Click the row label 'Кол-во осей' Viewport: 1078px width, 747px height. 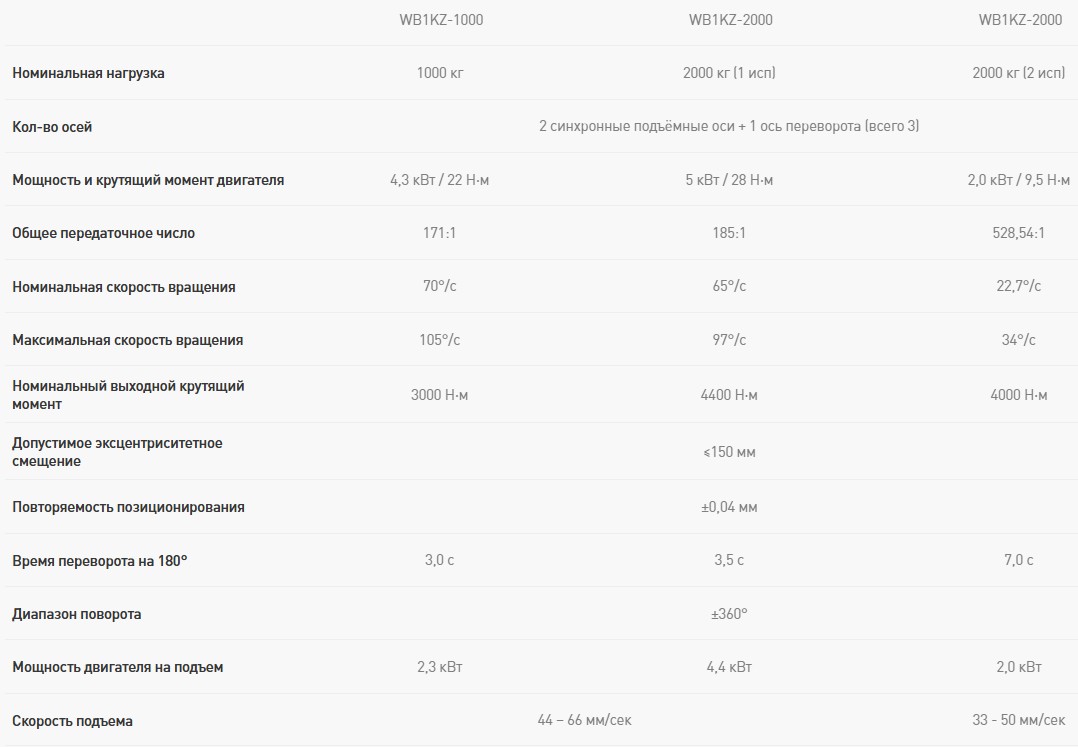pos(52,127)
